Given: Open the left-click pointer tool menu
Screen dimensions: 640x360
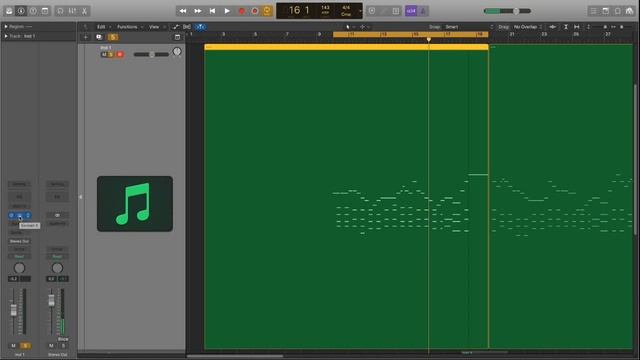Looking at the screenshot, I should 349,27.
